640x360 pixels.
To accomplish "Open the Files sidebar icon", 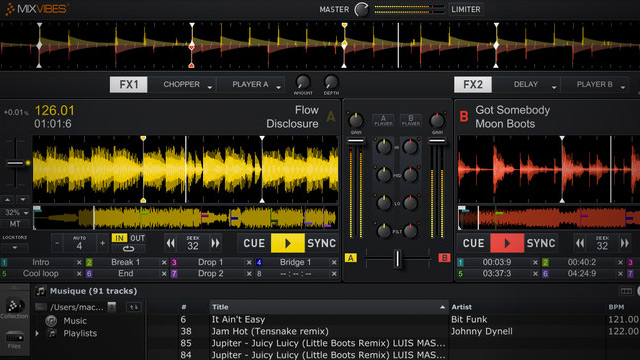I will pyautogui.click(x=14, y=340).
